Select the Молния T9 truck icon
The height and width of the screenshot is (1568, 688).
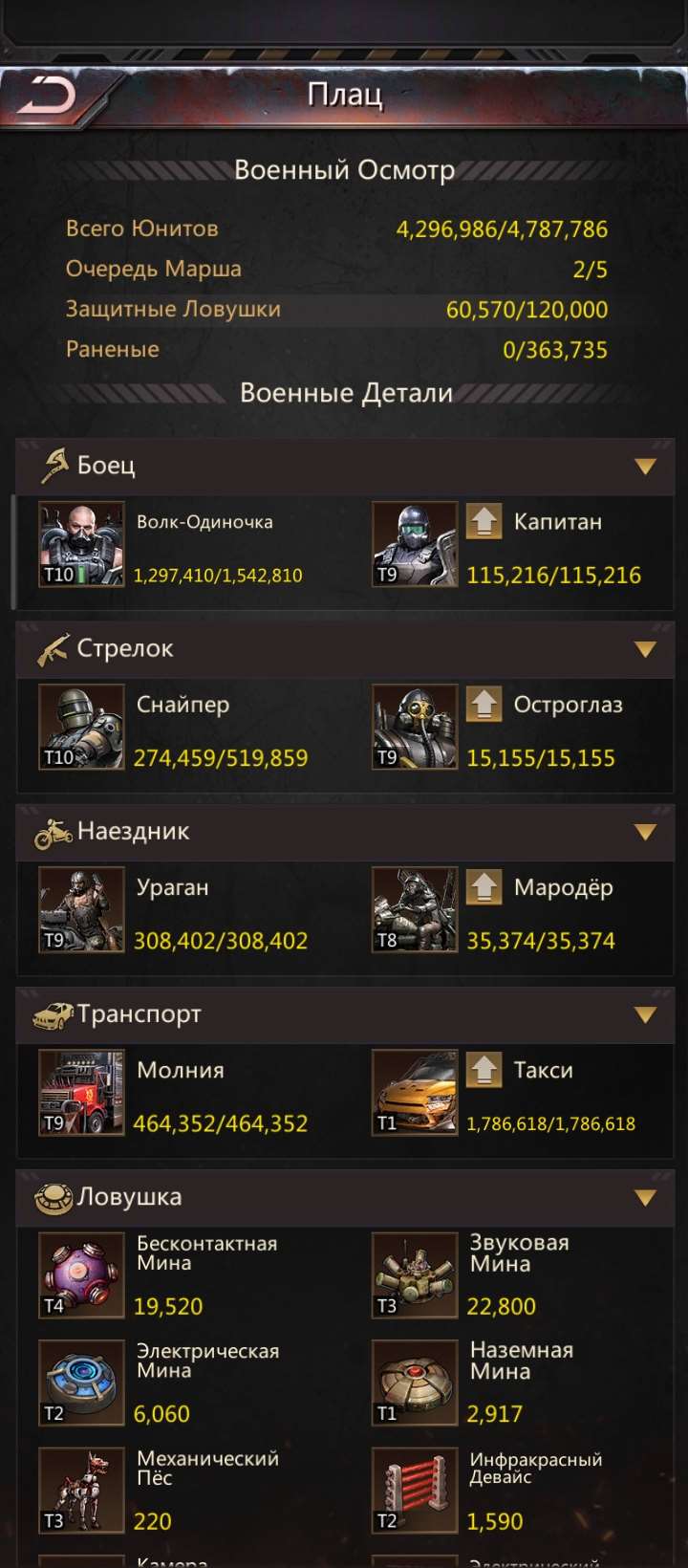pyautogui.click(x=81, y=1092)
